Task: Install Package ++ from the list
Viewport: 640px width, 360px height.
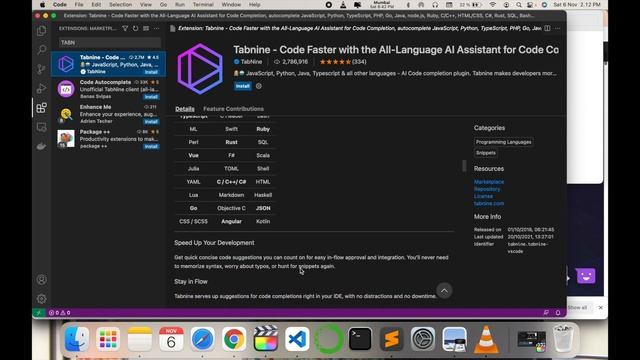Action: click(x=151, y=146)
